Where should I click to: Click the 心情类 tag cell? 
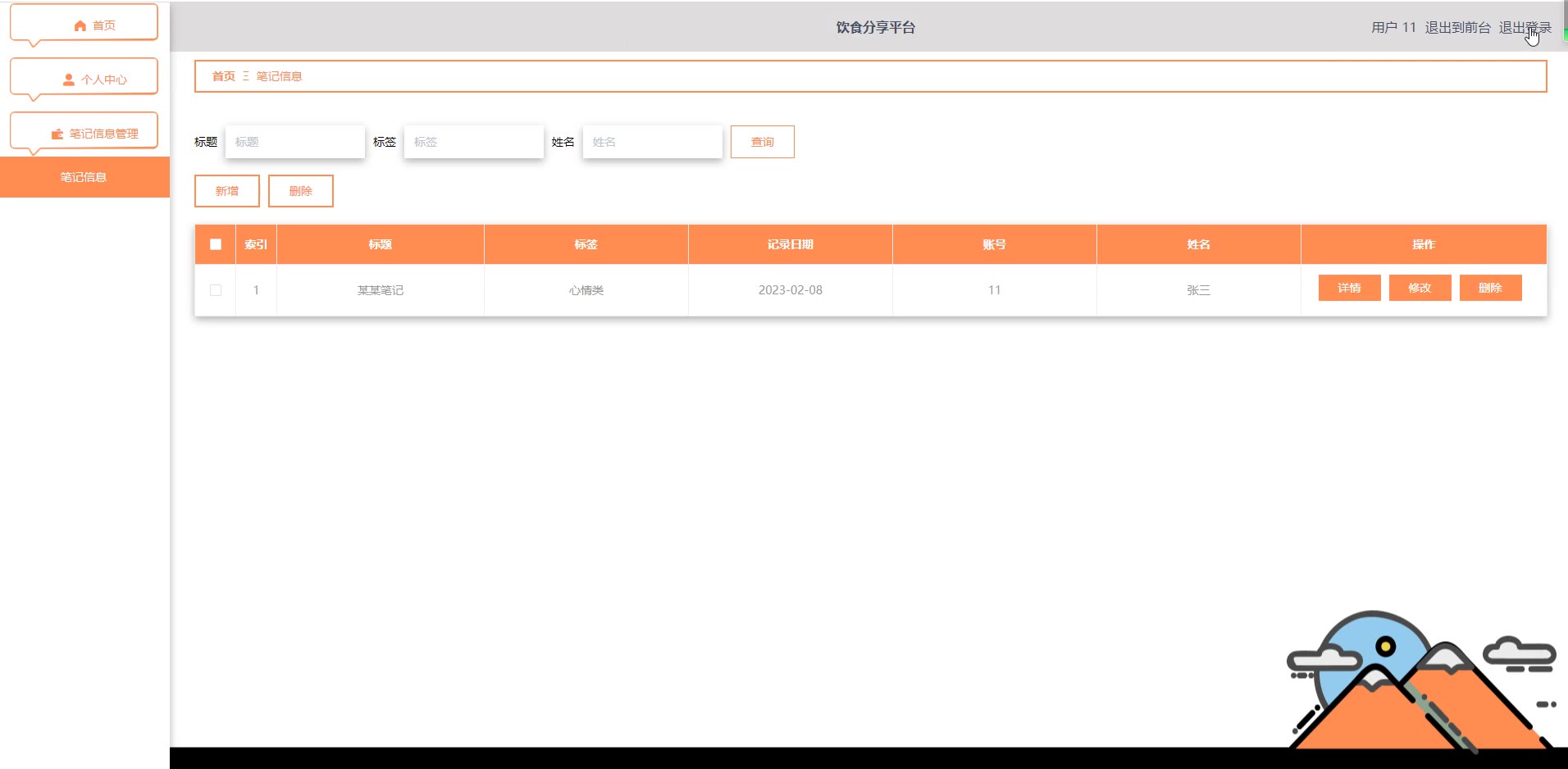coord(586,290)
